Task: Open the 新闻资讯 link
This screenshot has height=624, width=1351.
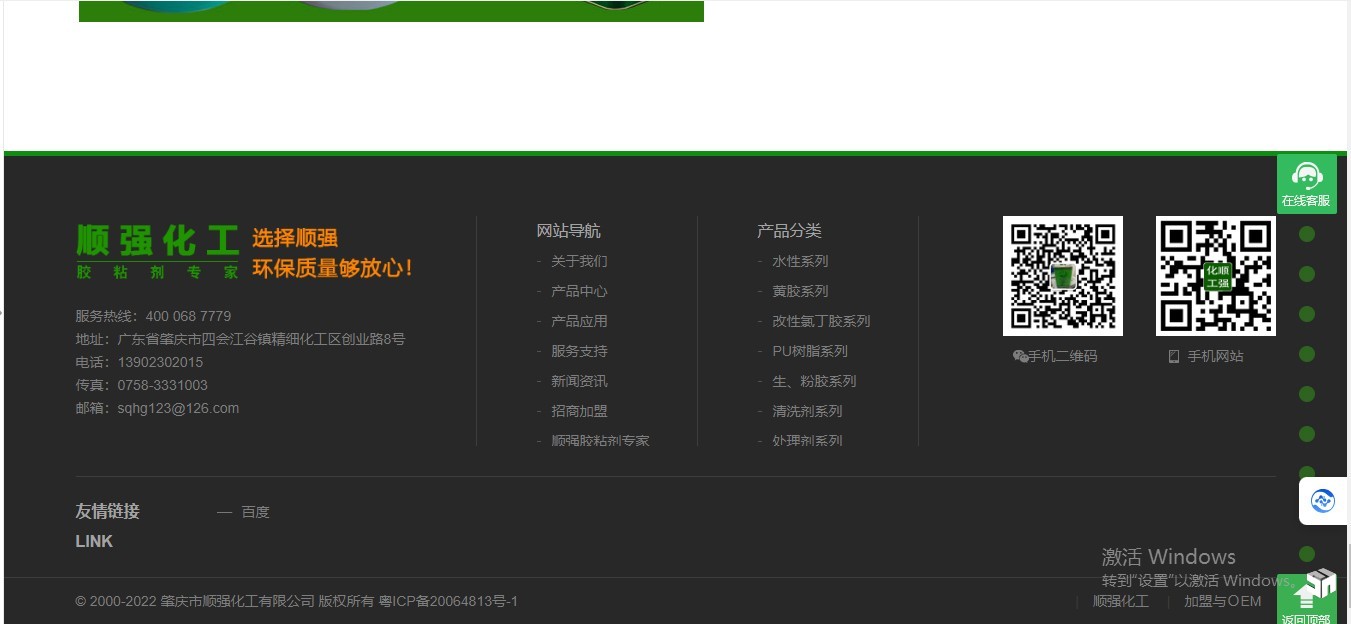Action: point(579,381)
